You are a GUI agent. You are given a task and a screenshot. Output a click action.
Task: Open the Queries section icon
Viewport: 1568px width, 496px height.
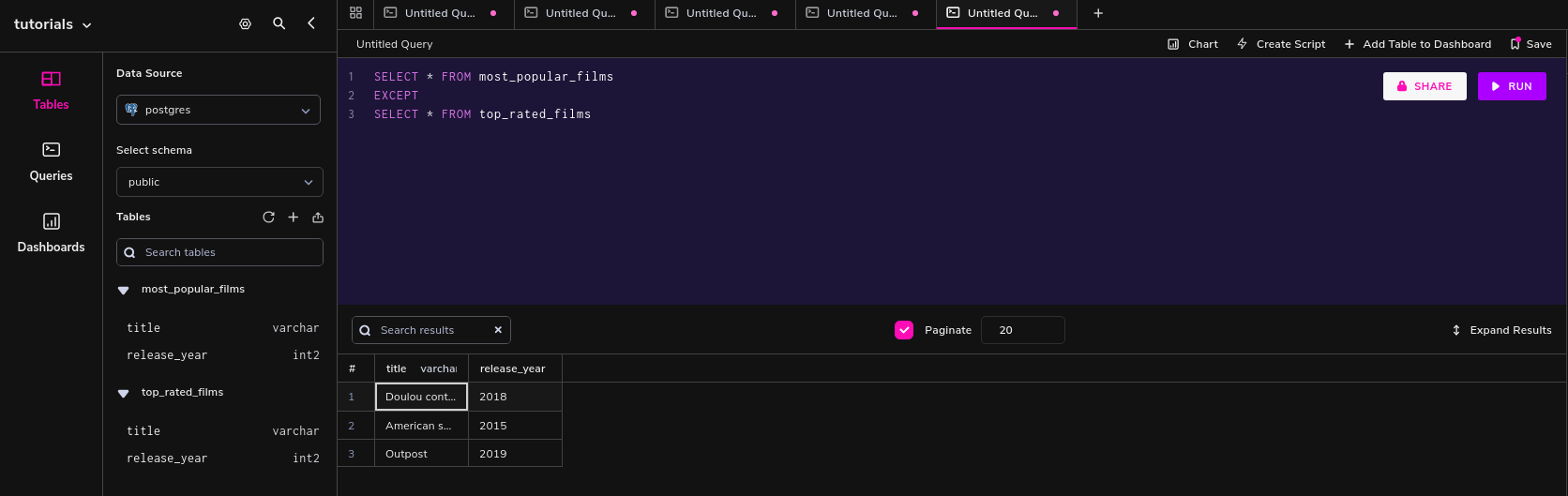tap(52, 149)
